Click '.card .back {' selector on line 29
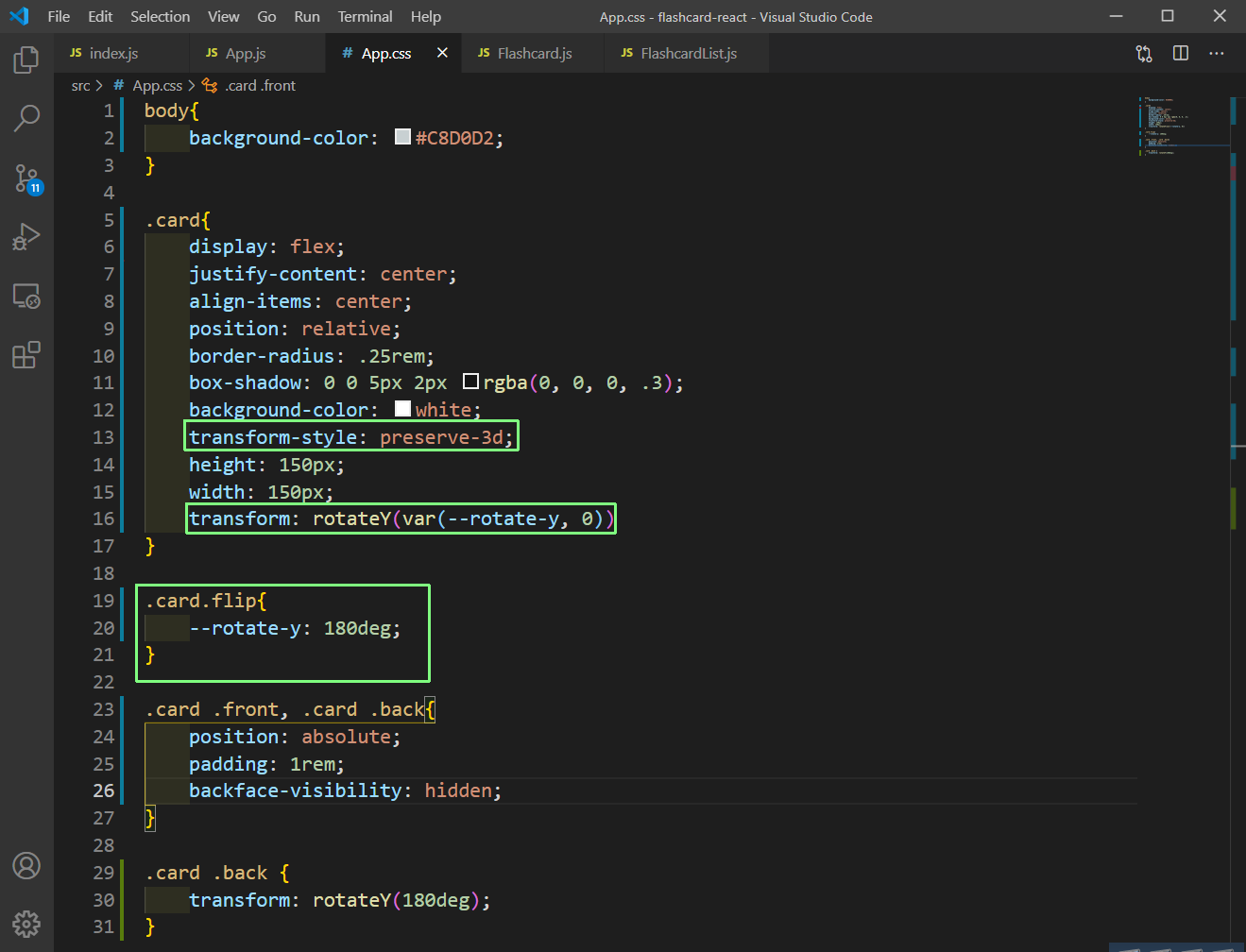Screen dimensions: 1246x952 (217, 873)
